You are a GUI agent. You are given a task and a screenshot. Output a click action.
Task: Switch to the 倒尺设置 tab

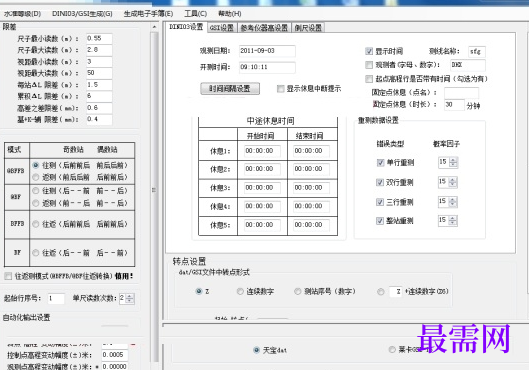[x=308, y=28]
